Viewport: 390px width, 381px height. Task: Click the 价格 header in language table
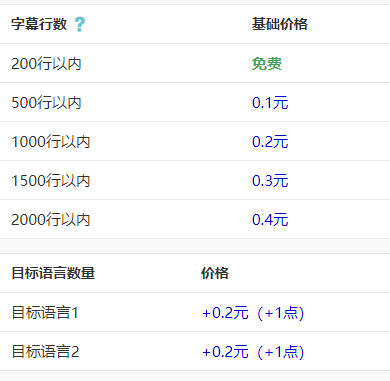tap(215, 273)
